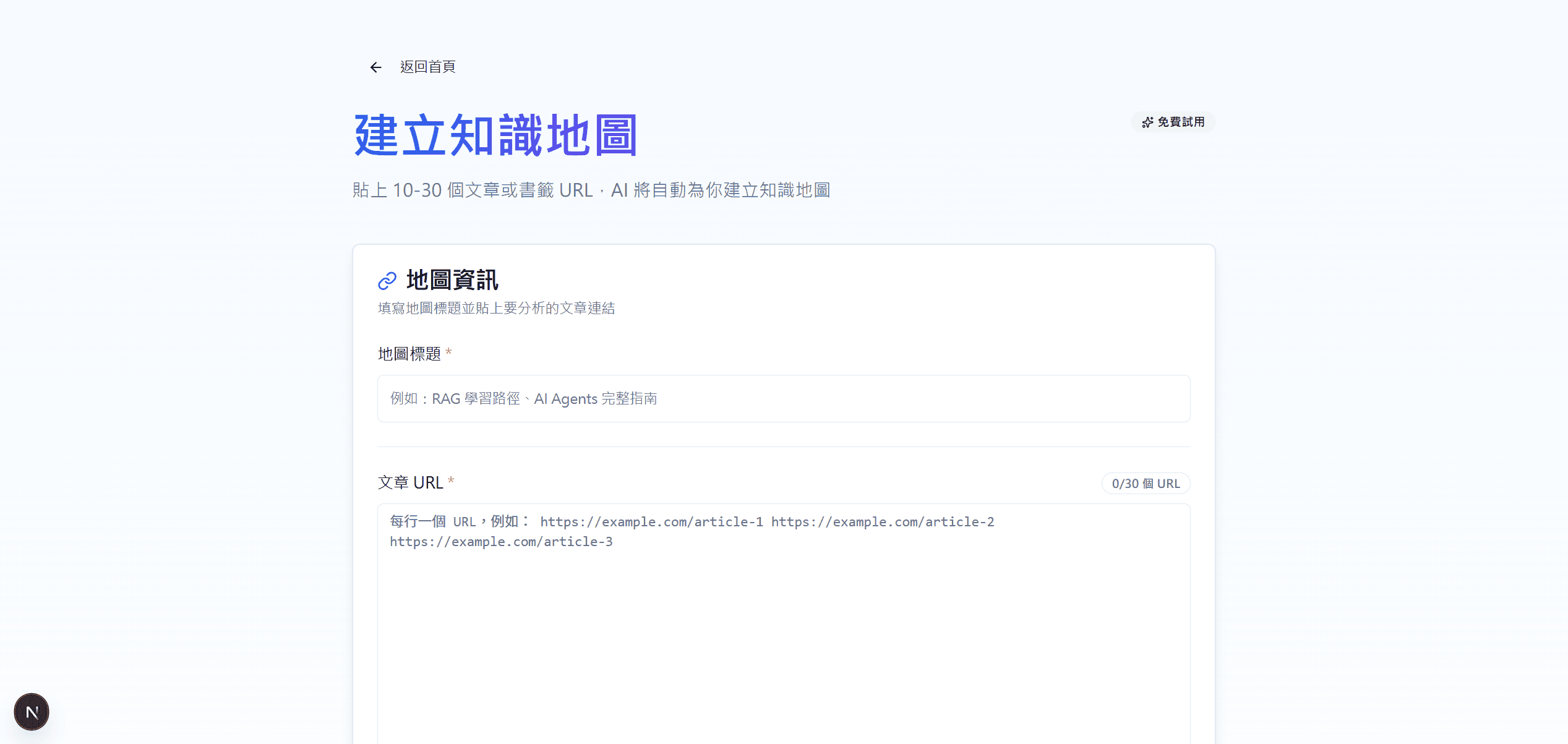The image size is (1568, 744).
Task: Click the back arrow icon
Action: pyautogui.click(x=375, y=67)
